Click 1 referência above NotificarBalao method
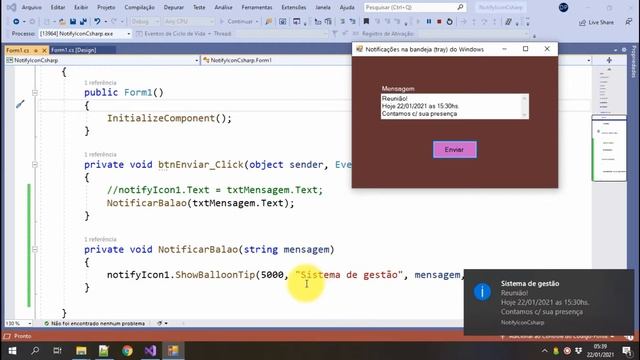The width and height of the screenshot is (640, 360). (100, 239)
